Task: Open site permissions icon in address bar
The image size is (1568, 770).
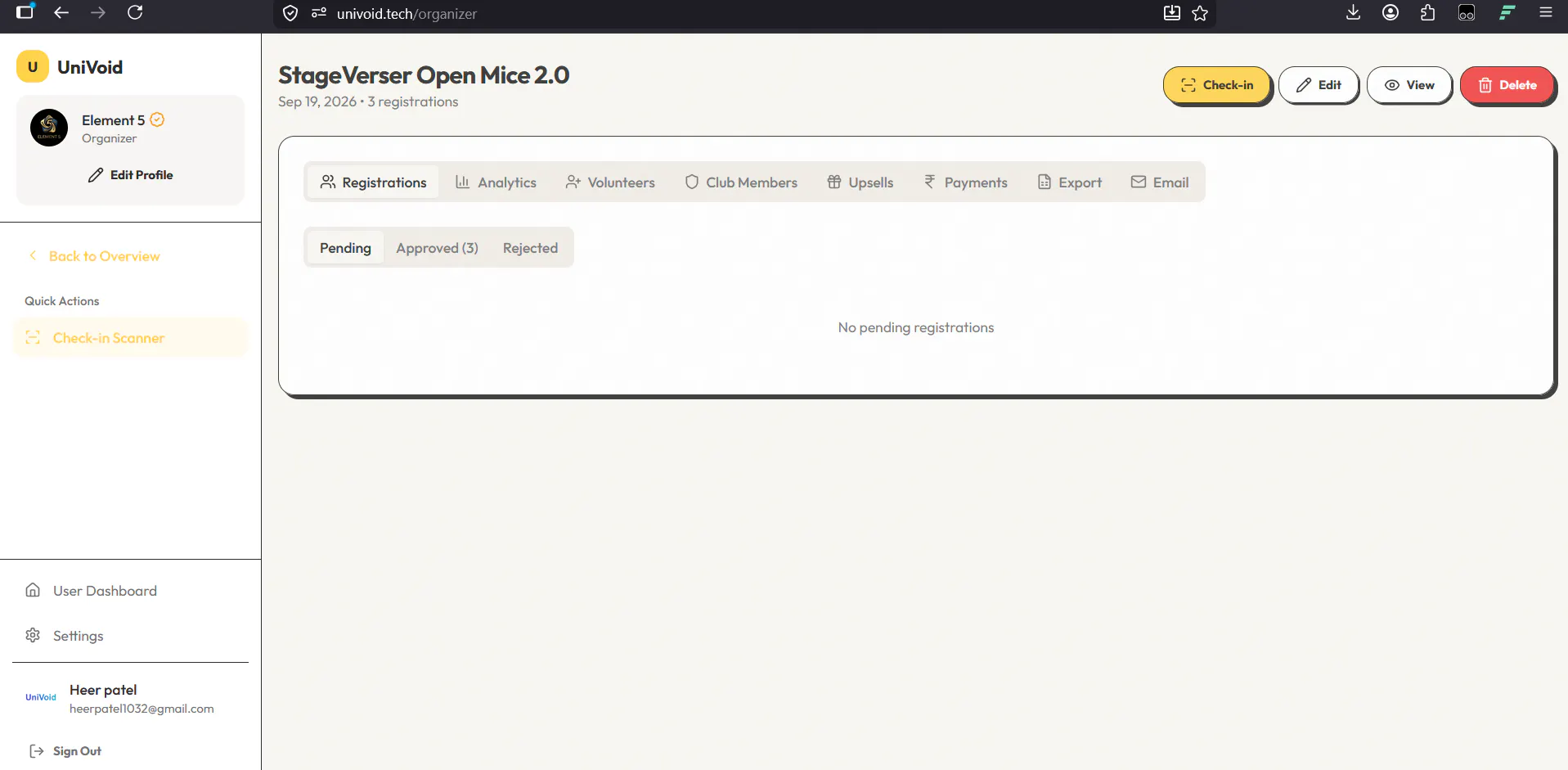Action: click(319, 13)
